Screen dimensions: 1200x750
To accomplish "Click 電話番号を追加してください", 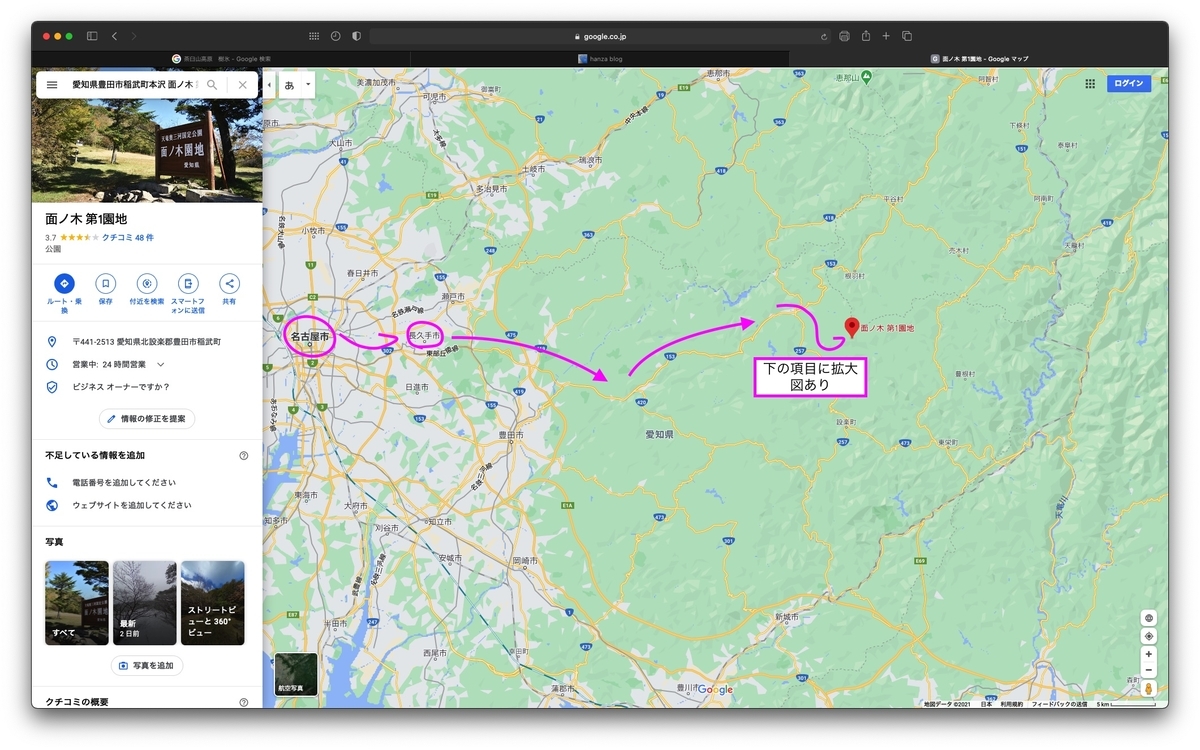I will [124, 483].
